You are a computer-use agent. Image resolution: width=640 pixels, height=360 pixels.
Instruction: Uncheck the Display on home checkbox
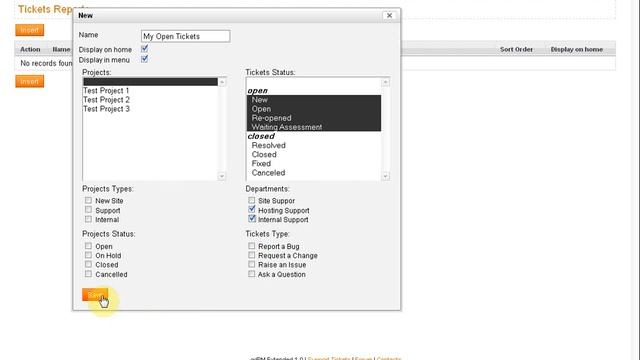click(144, 49)
